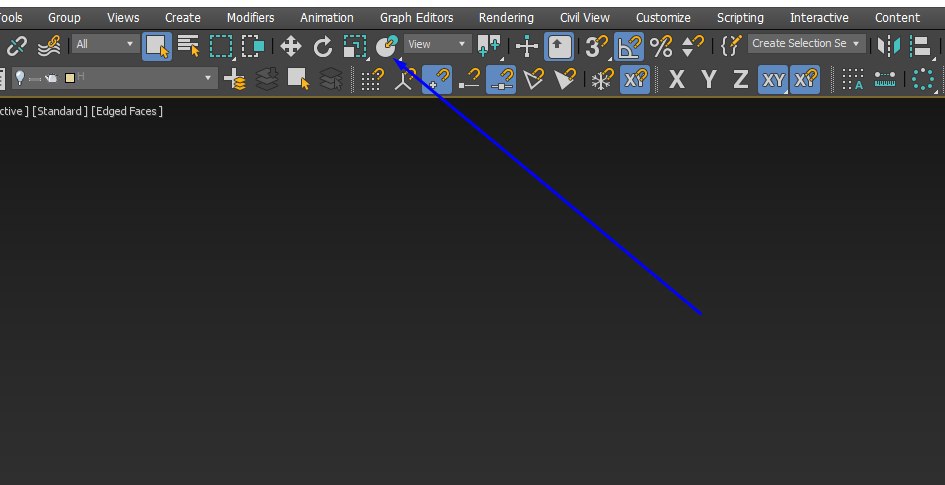Toggle Snap to Midpoint
The image size is (945, 485).
[501, 80]
